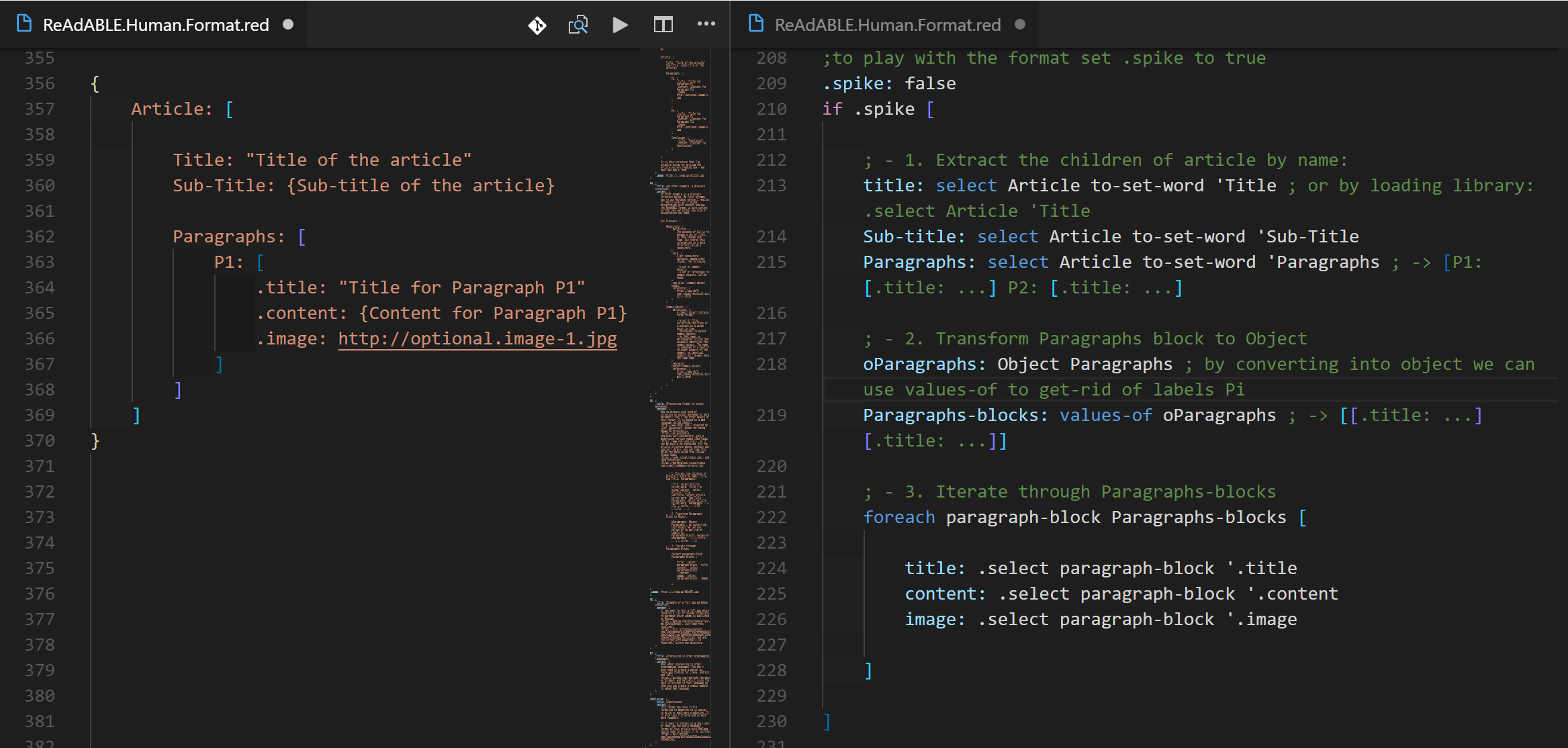
Task: Click the 'title: .select paragraph-block' line
Action: tap(1101, 568)
